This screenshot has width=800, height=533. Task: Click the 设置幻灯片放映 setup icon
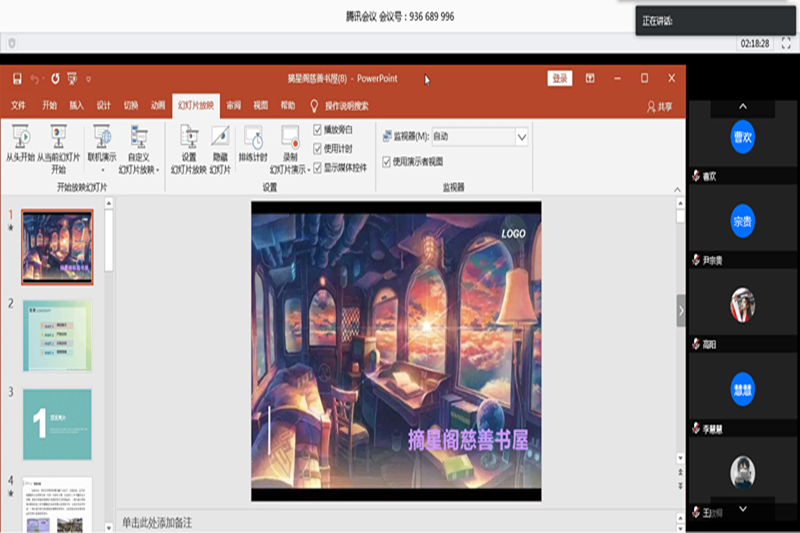click(x=189, y=136)
